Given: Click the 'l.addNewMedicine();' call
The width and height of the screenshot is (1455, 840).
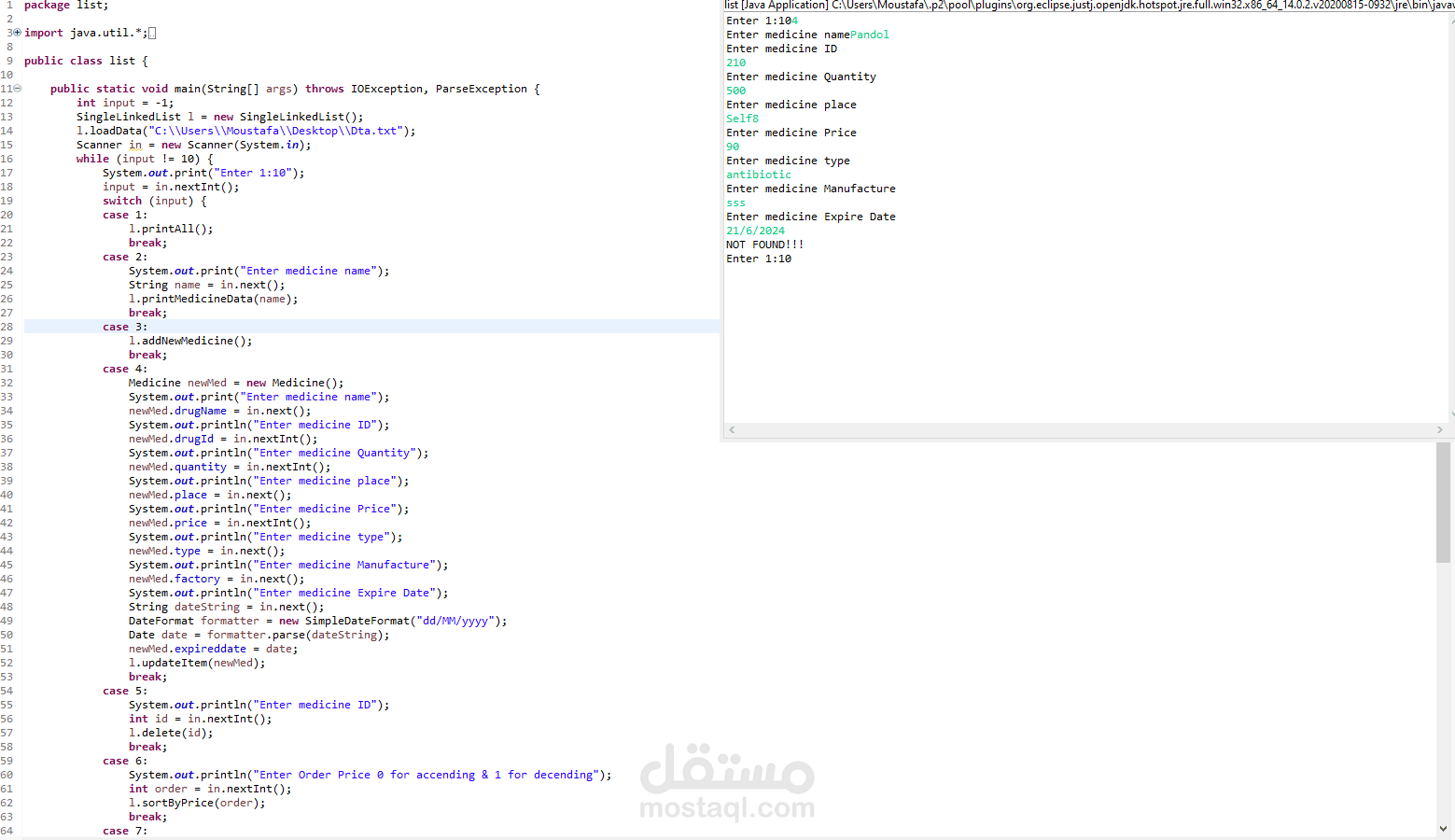Looking at the screenshot, I should coord(190,341).
